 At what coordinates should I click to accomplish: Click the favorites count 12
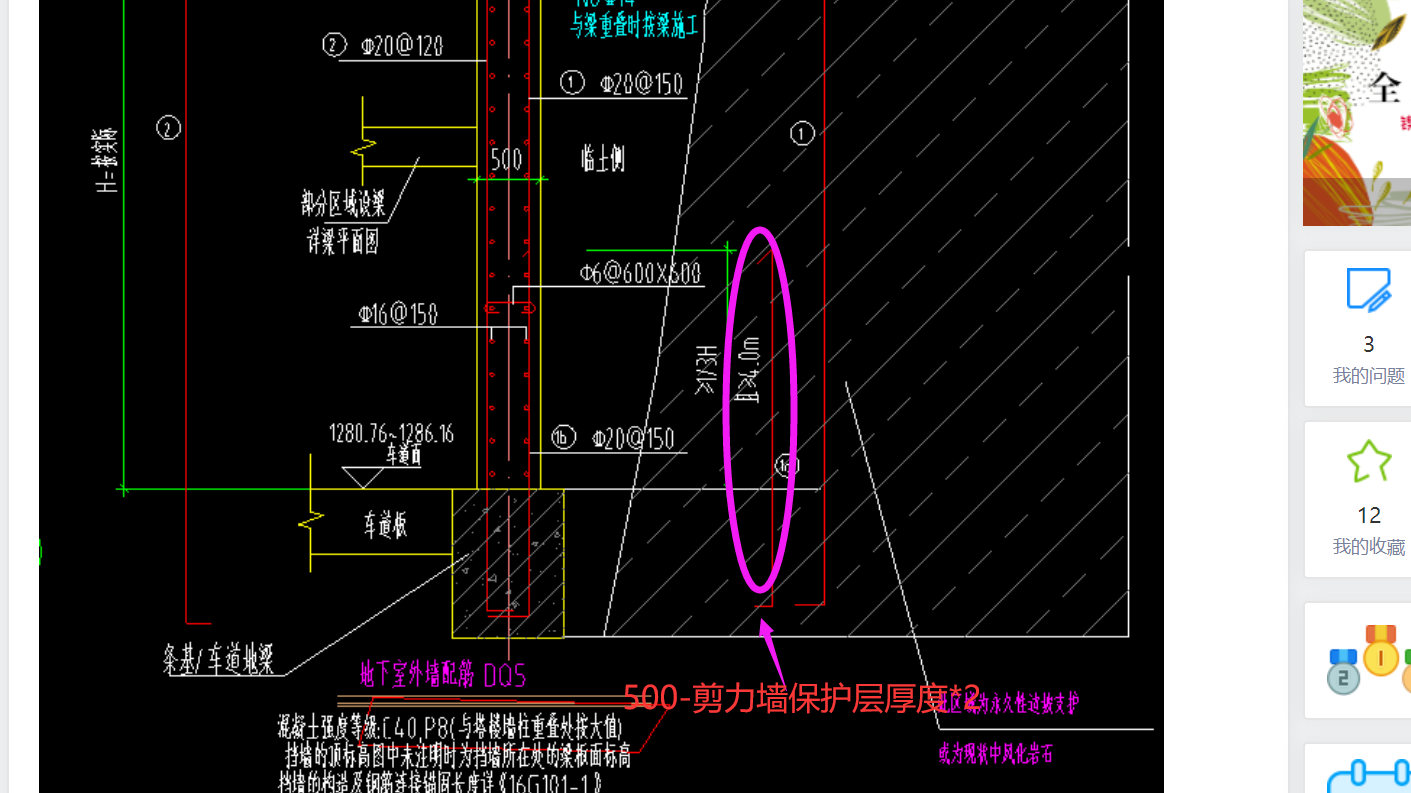(1368, 515)
